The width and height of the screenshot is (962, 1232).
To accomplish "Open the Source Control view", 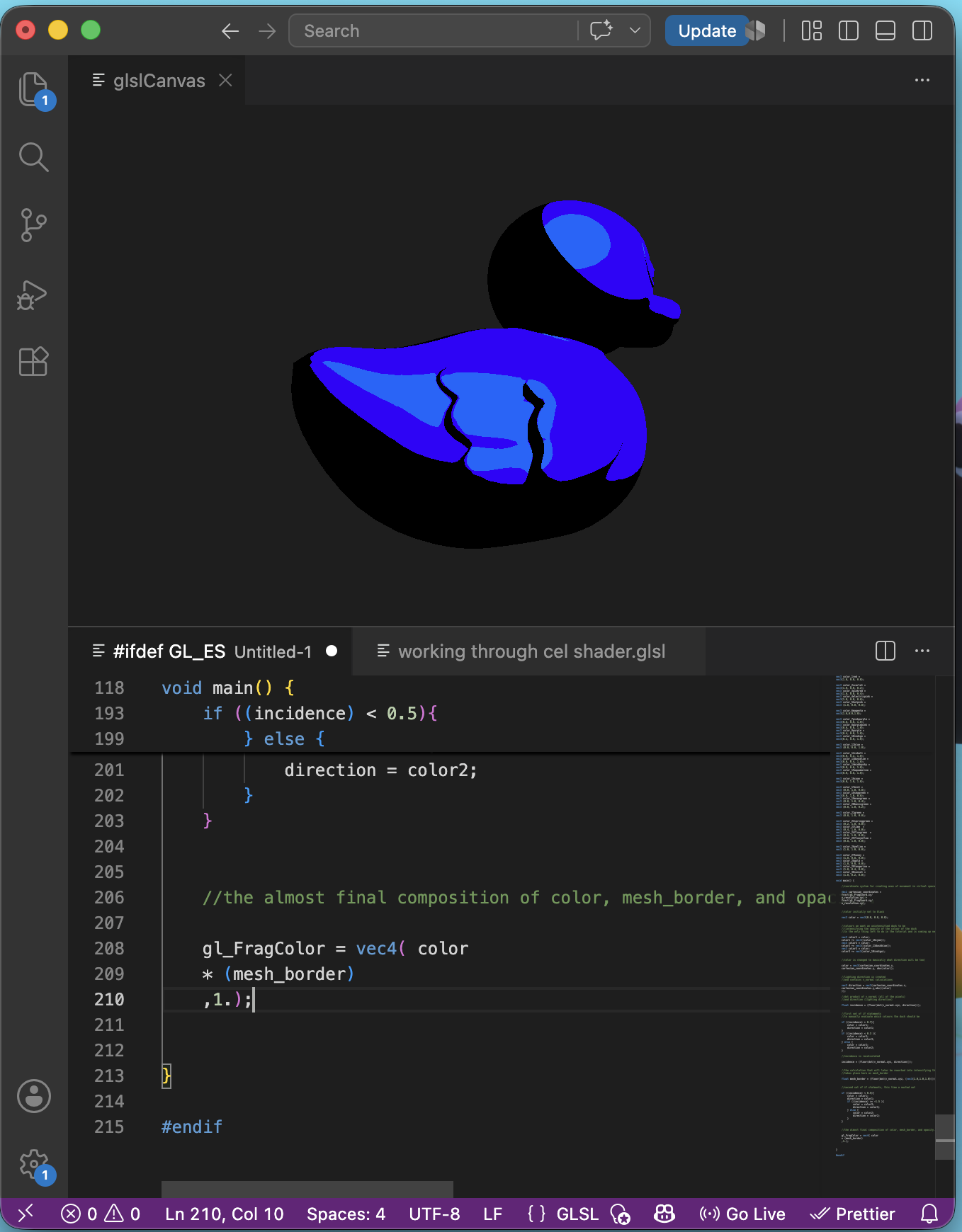I will coord(34,225).
